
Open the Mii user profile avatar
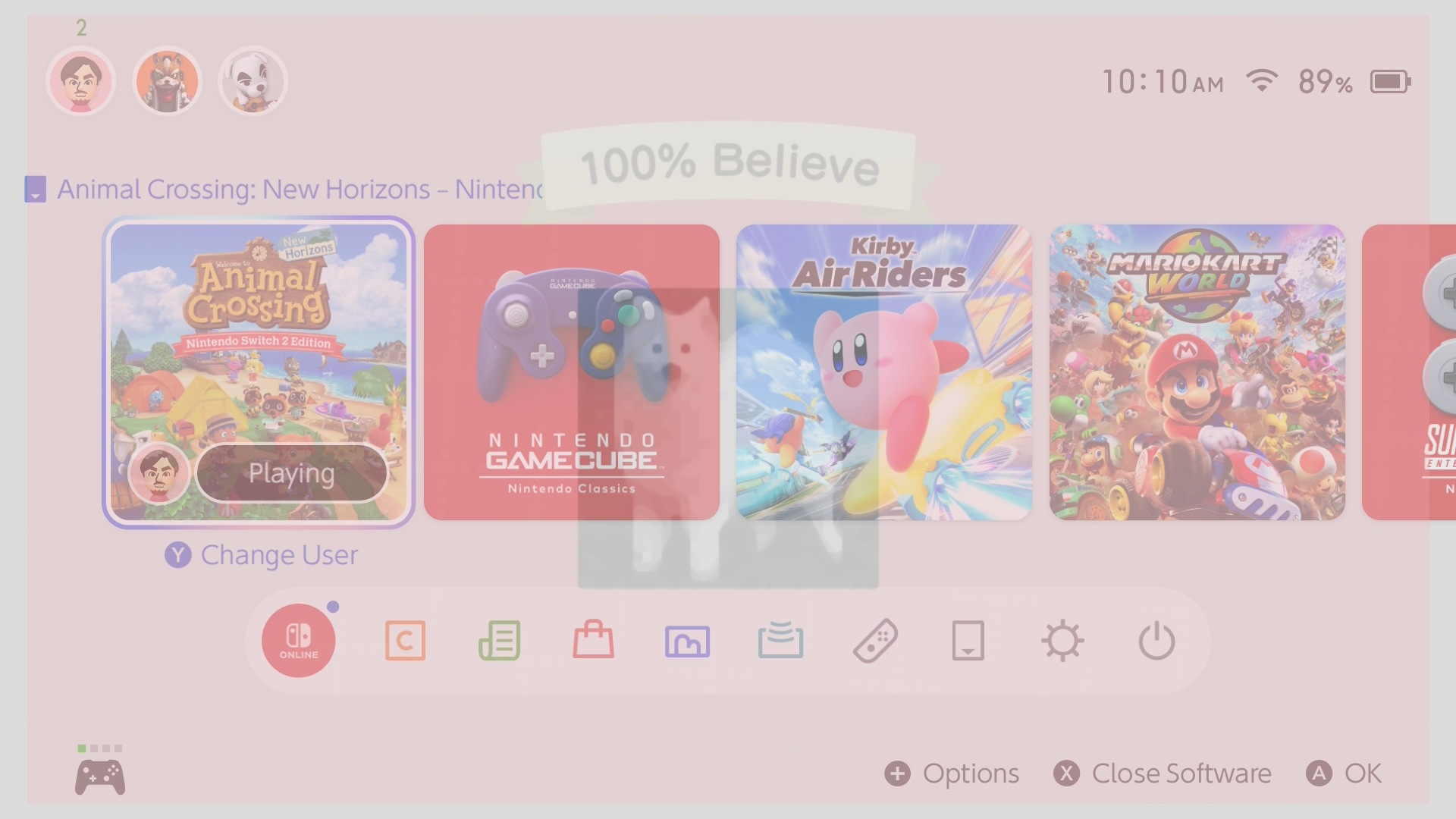tap(81, 81)
